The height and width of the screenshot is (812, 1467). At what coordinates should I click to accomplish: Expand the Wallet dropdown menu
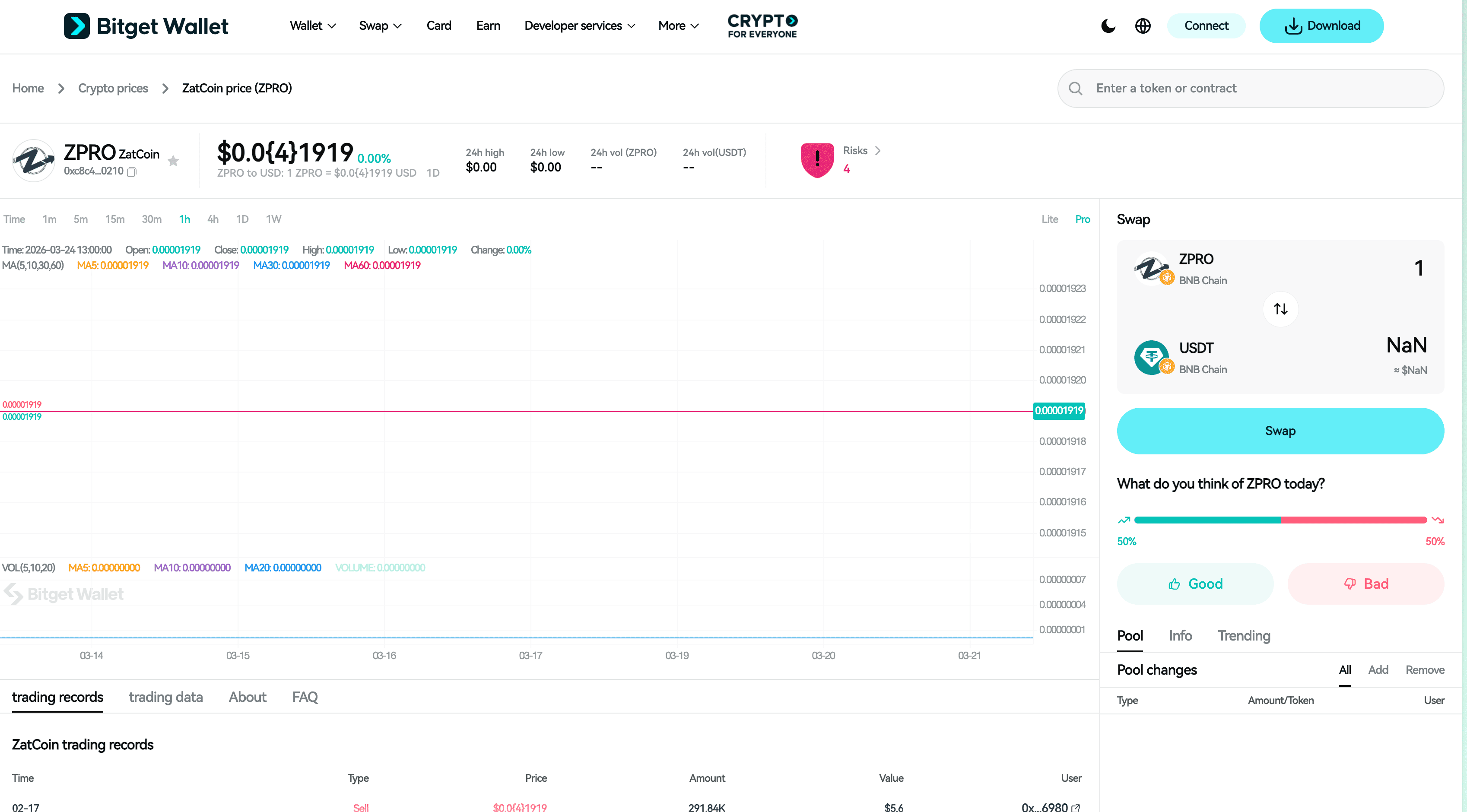(312, 25)
